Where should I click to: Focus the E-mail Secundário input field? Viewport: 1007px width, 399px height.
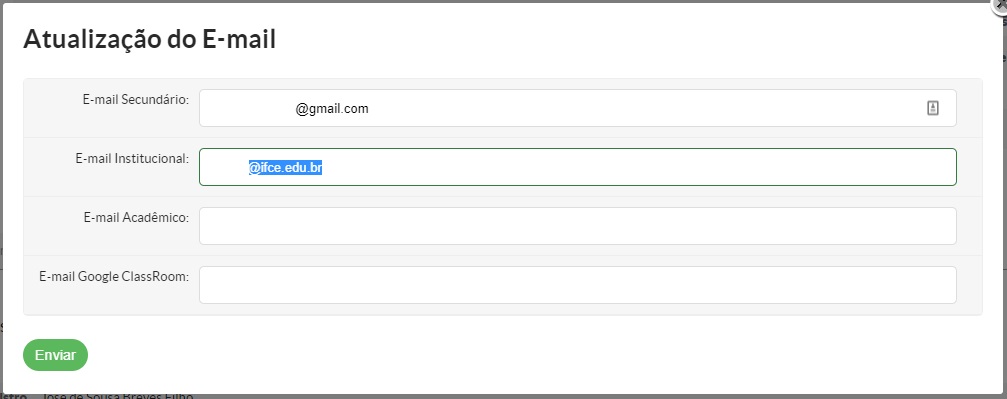[577, 108]
